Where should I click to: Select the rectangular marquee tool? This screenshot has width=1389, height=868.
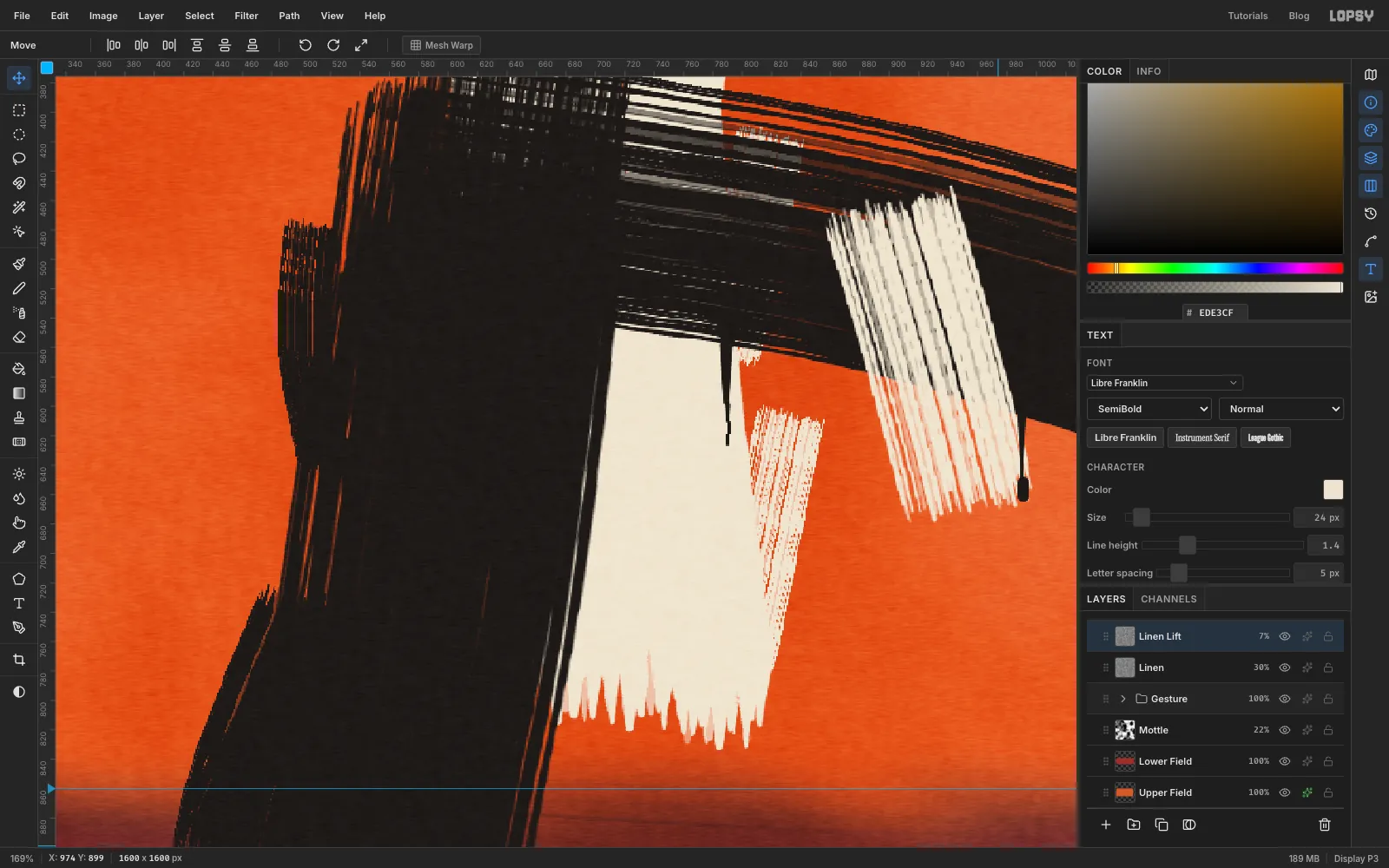tap(19, 110)
